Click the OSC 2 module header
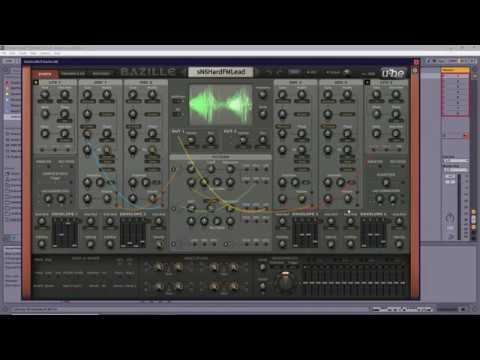Viewport: 480px width, 360px height. coord(145,82)
